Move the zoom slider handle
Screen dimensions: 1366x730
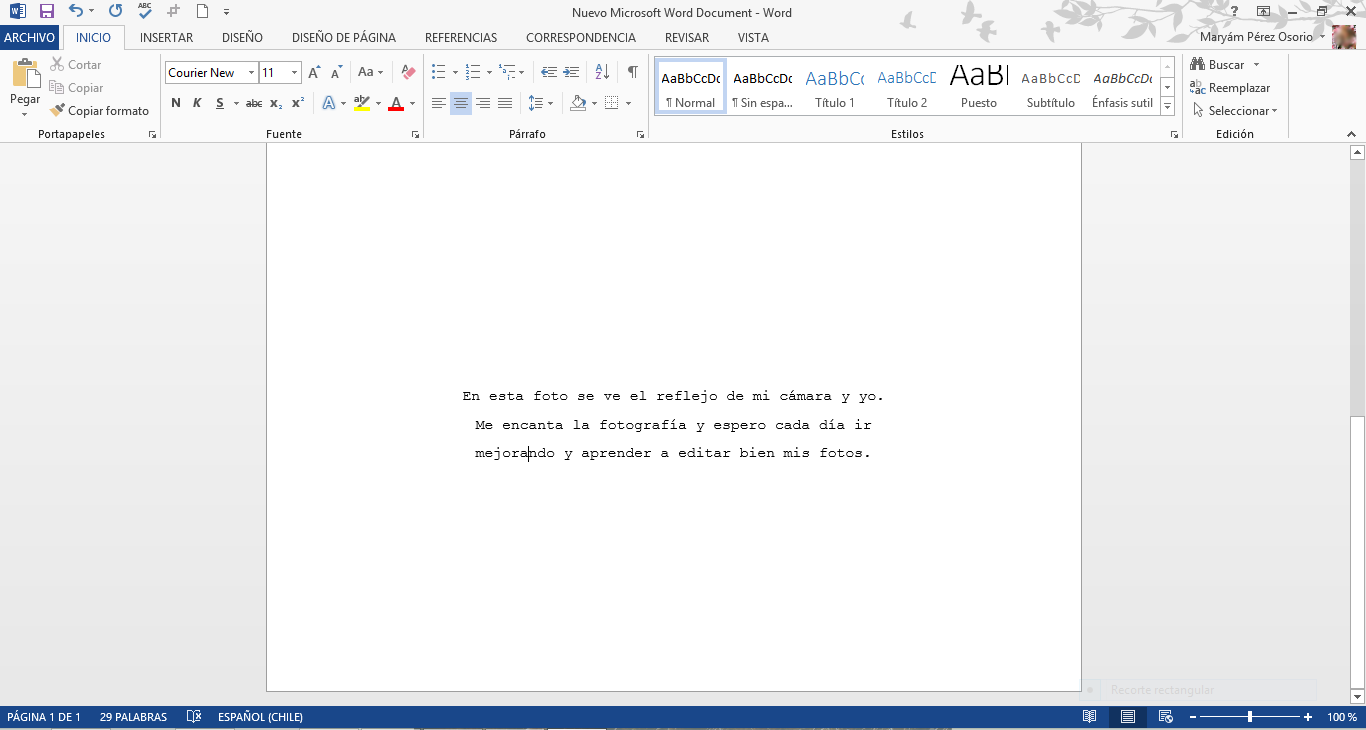1250,717
